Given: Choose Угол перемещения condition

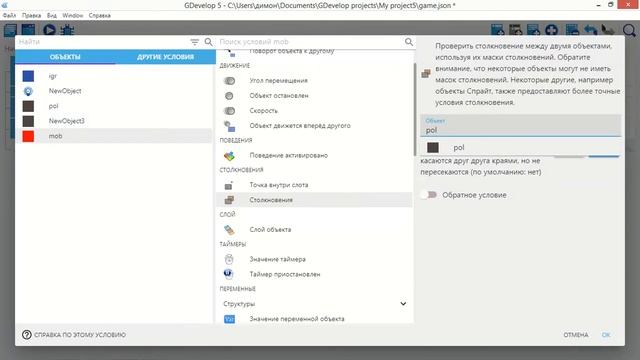Looking at the screenshot, I should [314, 81].
